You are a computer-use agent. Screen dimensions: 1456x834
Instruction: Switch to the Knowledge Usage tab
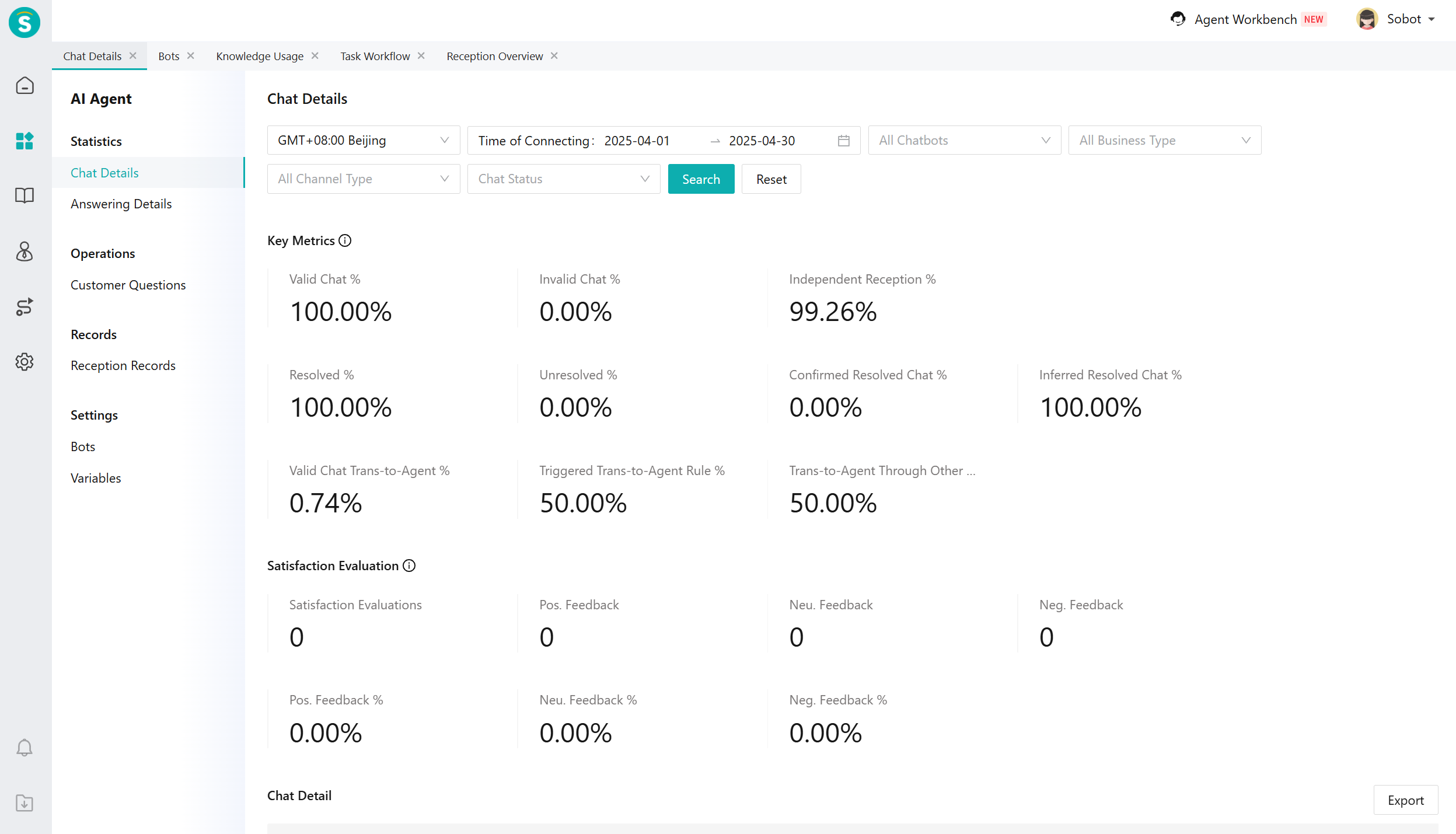click(x=260, y=56)
